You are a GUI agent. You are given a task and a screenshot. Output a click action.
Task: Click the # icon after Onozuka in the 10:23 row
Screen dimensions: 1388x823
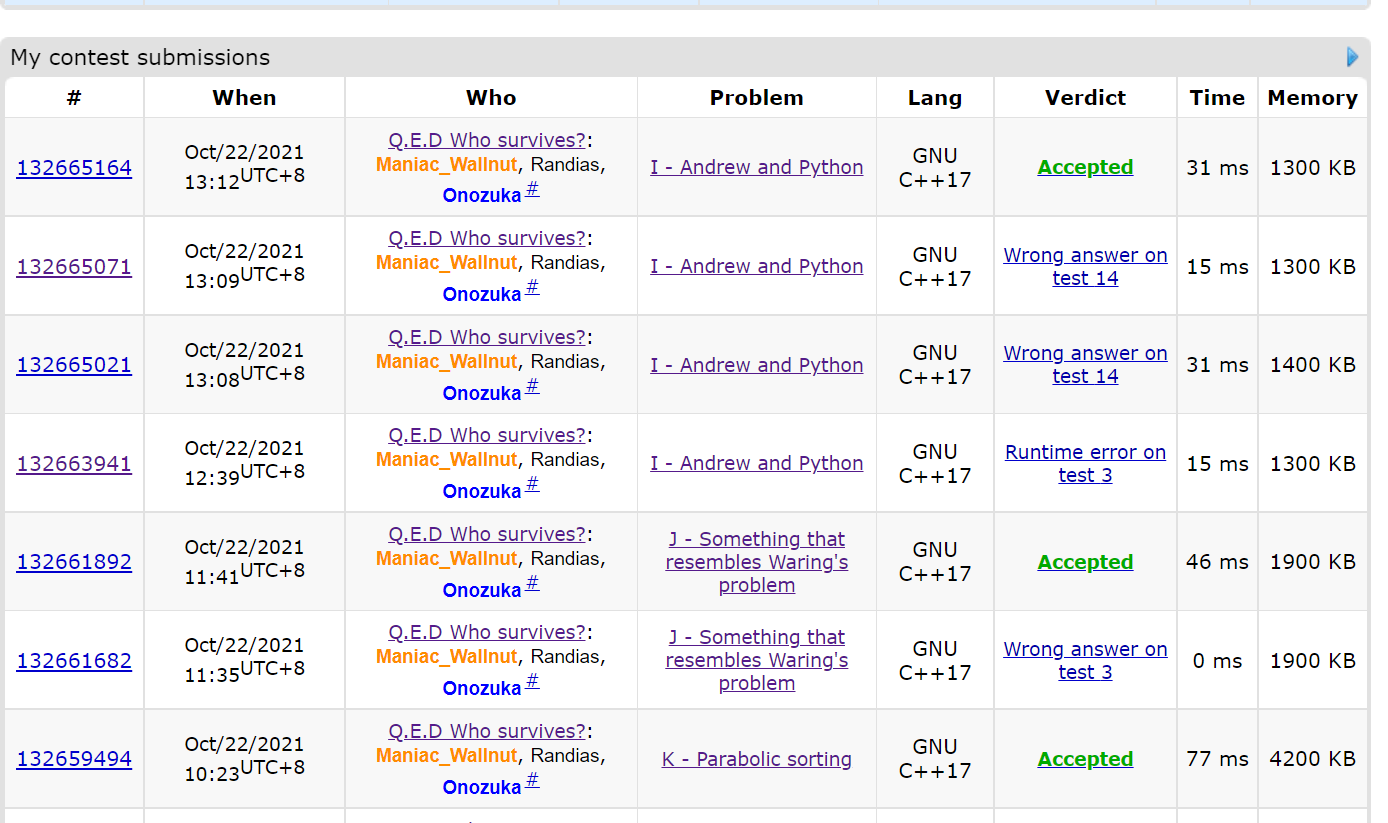[532, 781]
